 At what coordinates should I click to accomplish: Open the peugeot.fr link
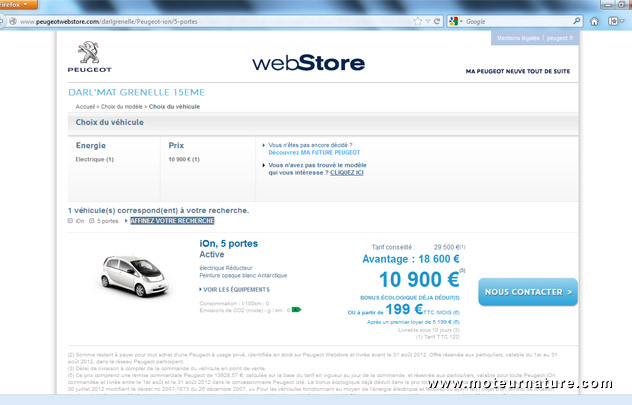coord(559,38)
